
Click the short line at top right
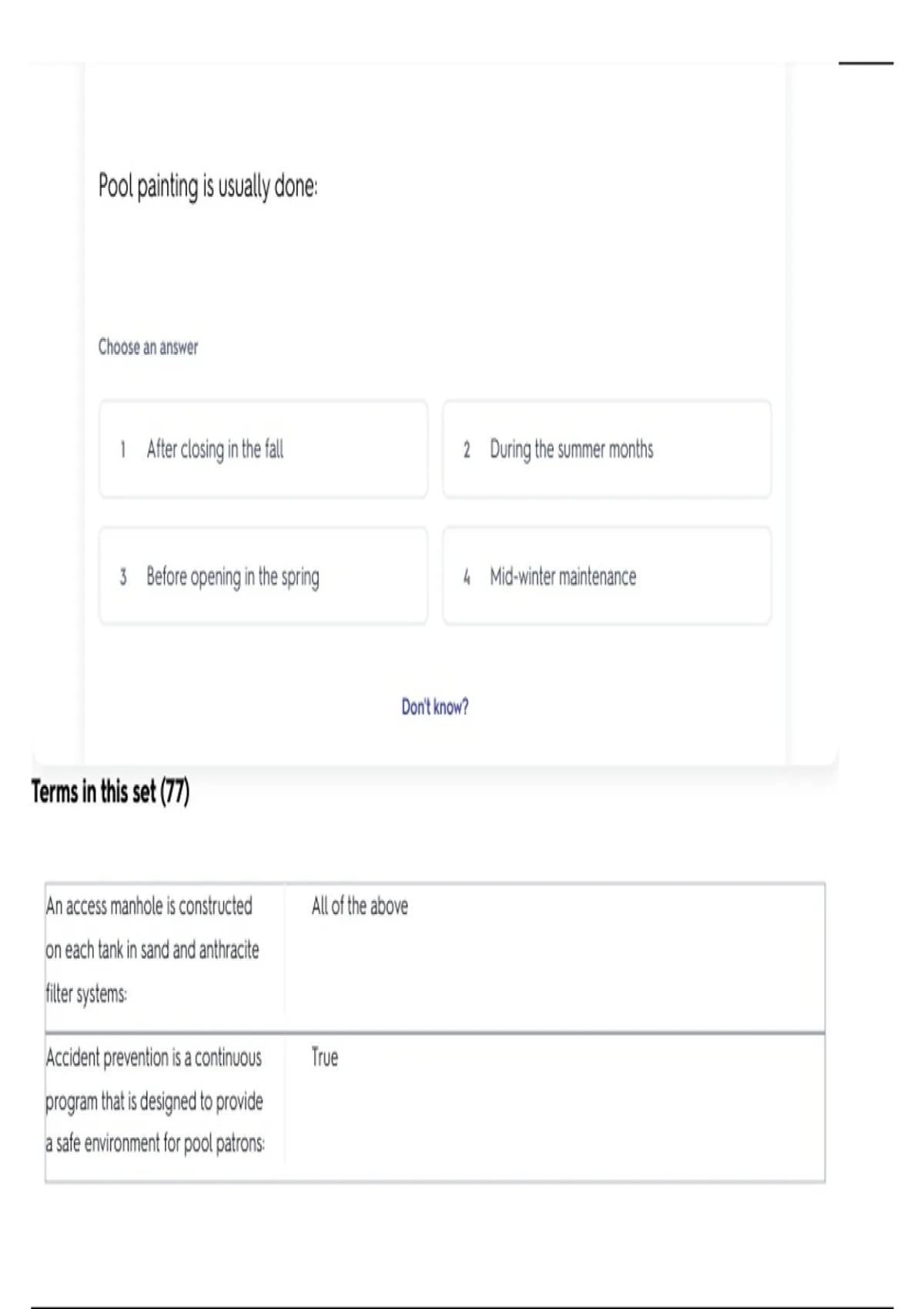[865, 63]
